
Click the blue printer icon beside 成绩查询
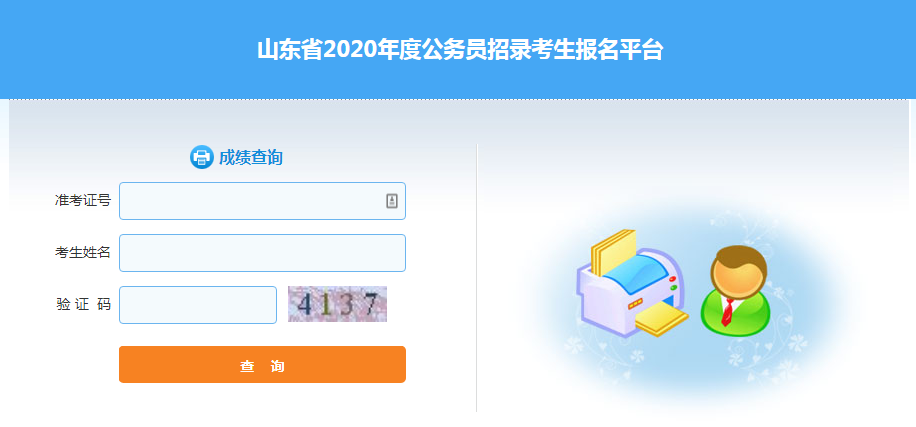tap(202, 157)
